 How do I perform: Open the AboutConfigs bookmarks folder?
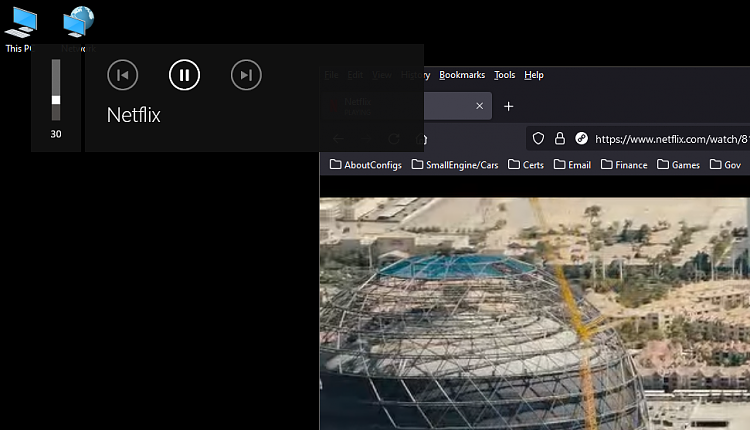(366, 165)
